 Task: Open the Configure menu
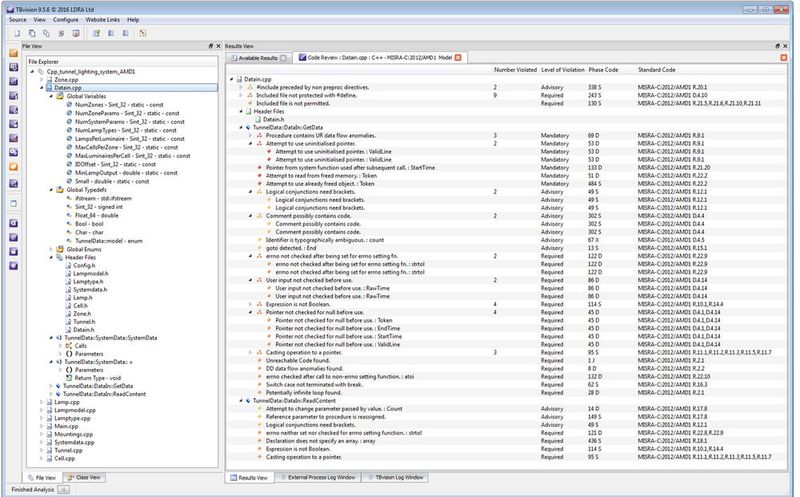66,19
